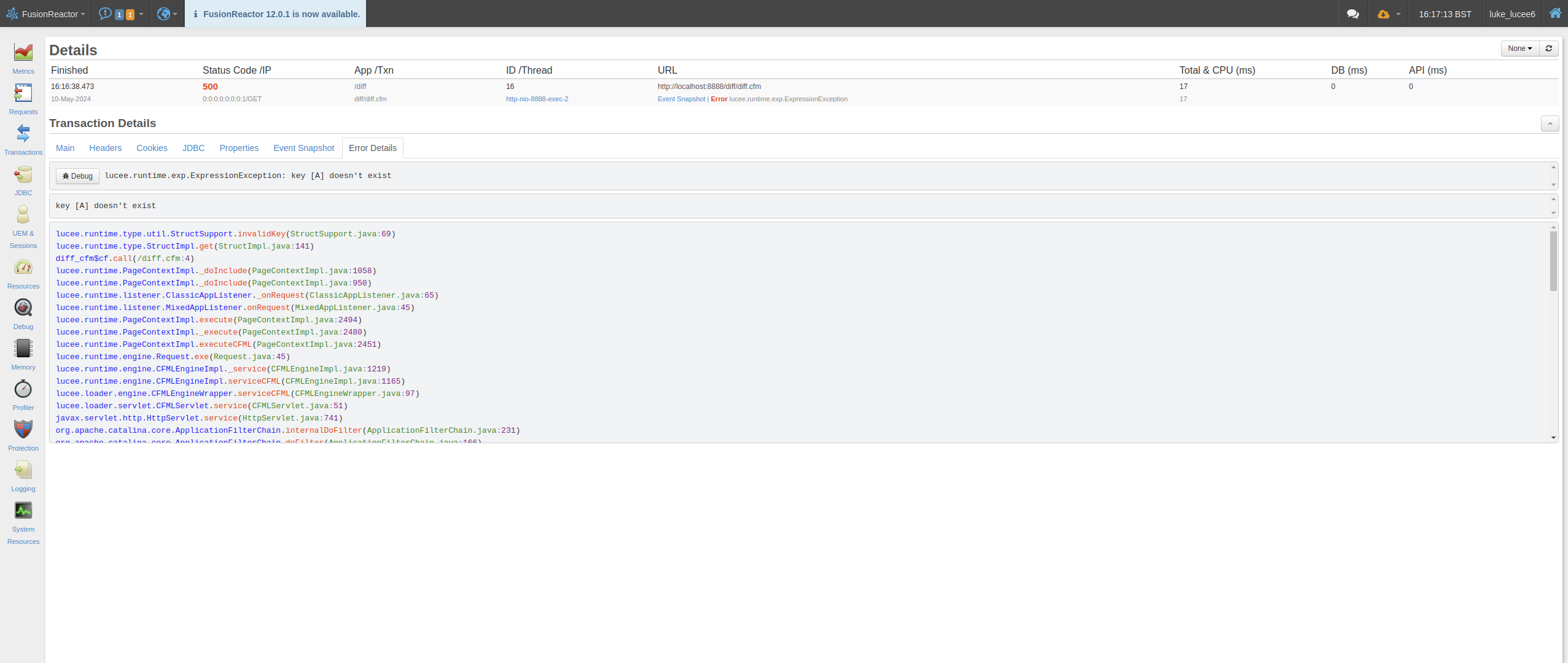
Task: Click the stack trace scrollbar thumb
Action: pyautogui.click(x=1553, y=261)
